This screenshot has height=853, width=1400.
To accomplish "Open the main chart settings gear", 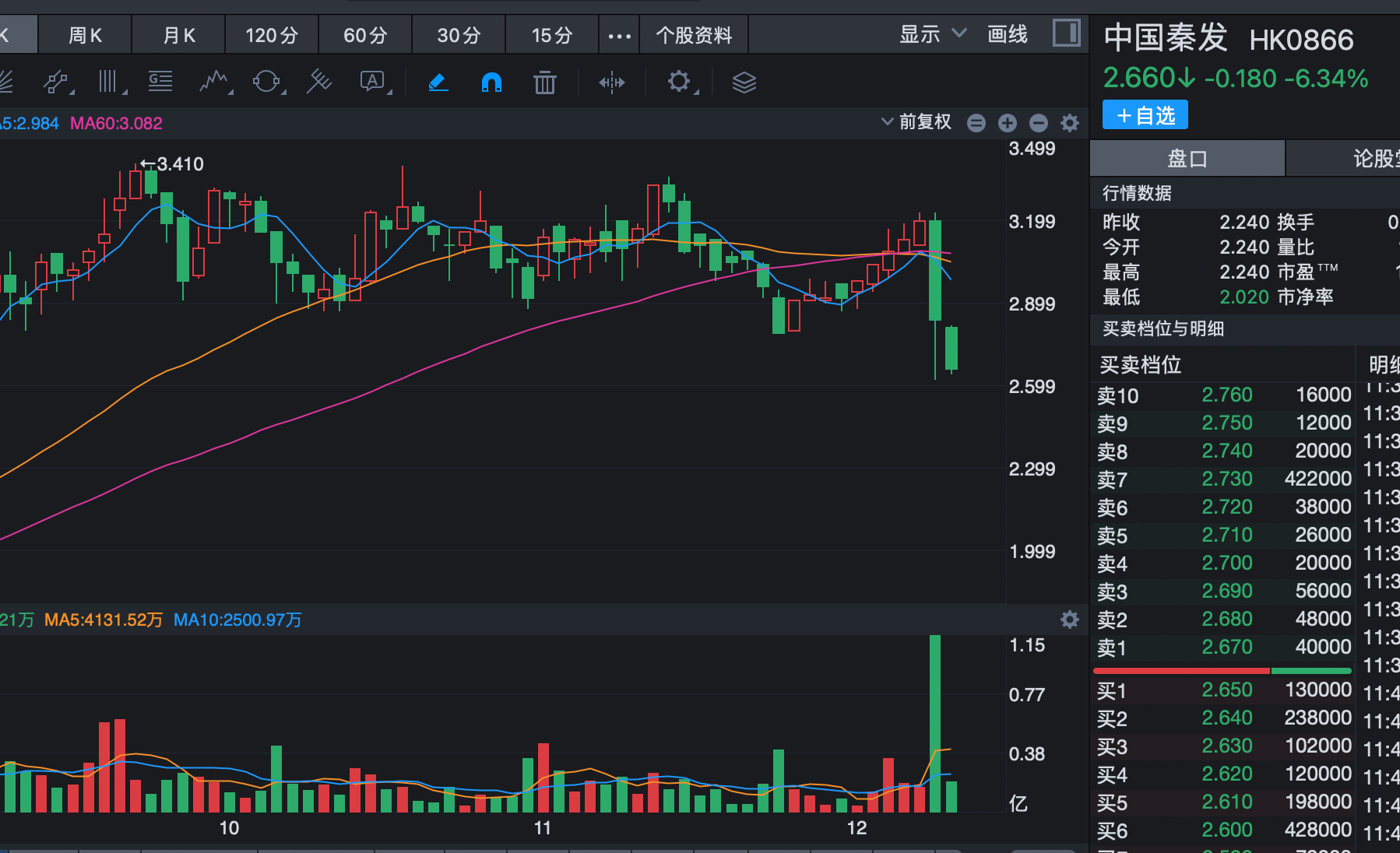I will [1069, 122].
